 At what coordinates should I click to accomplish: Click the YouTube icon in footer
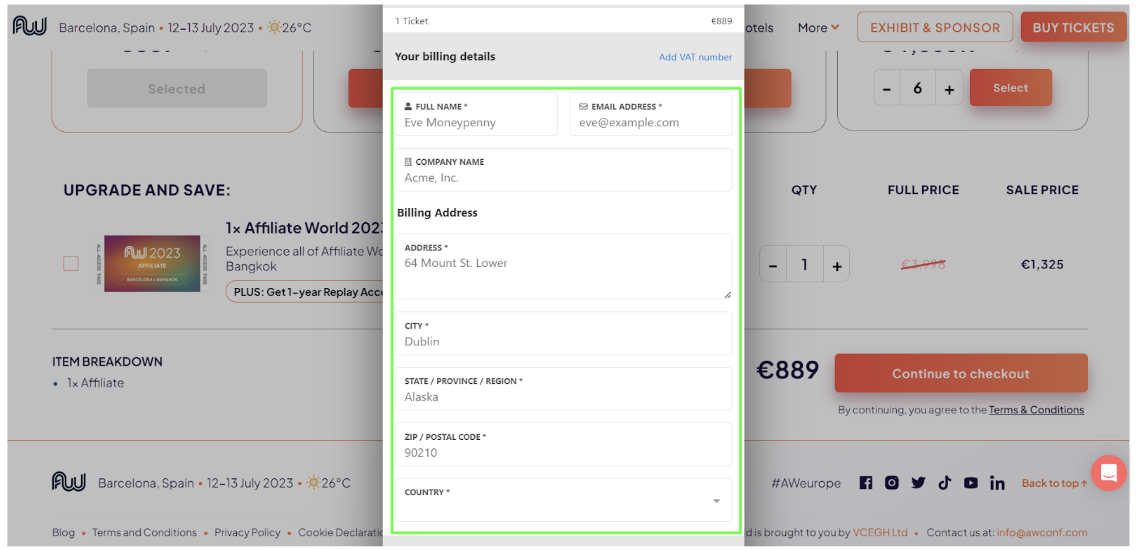click(x=970, y=483)
